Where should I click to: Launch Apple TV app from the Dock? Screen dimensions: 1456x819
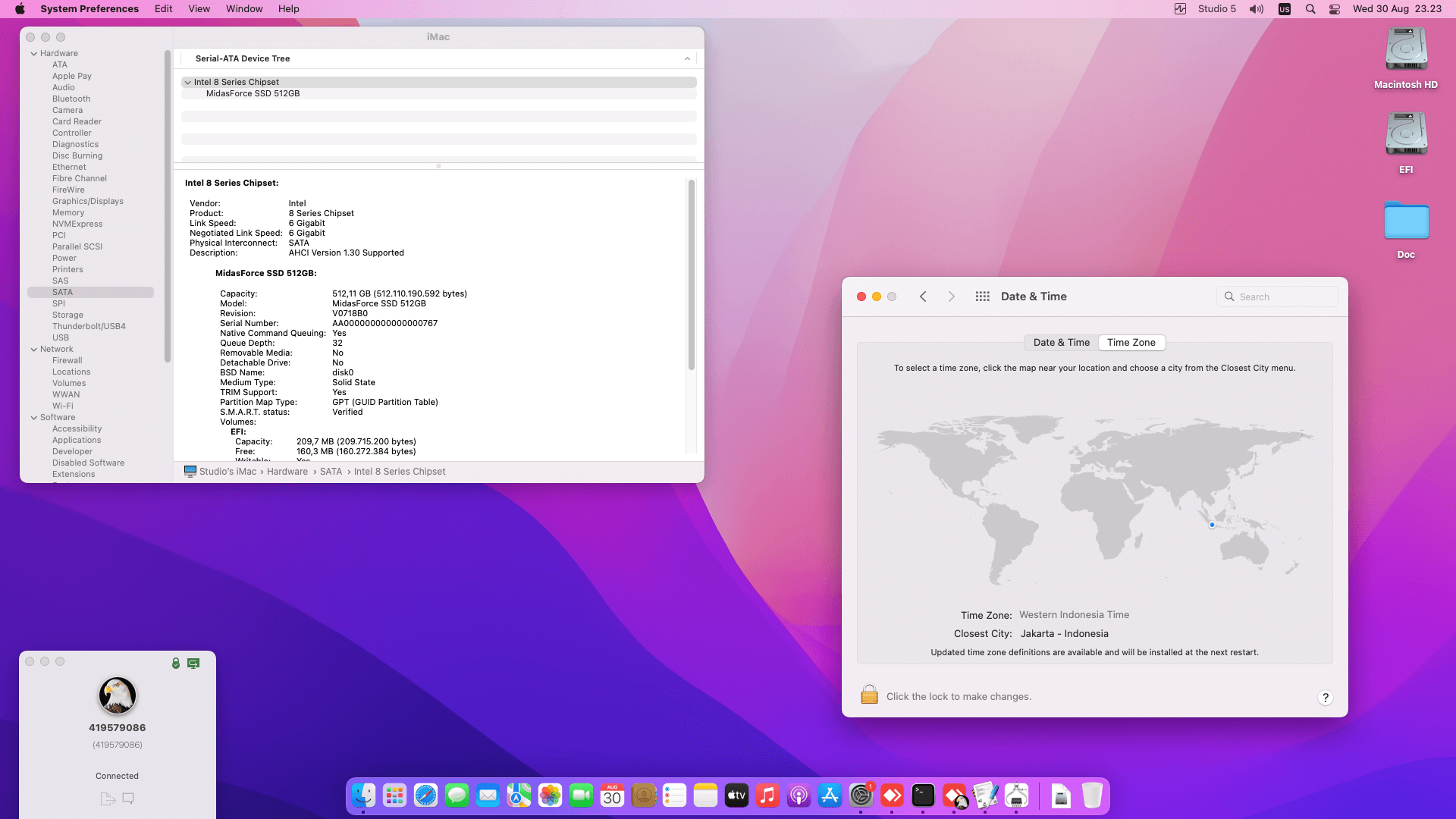[x=736, y=795]
